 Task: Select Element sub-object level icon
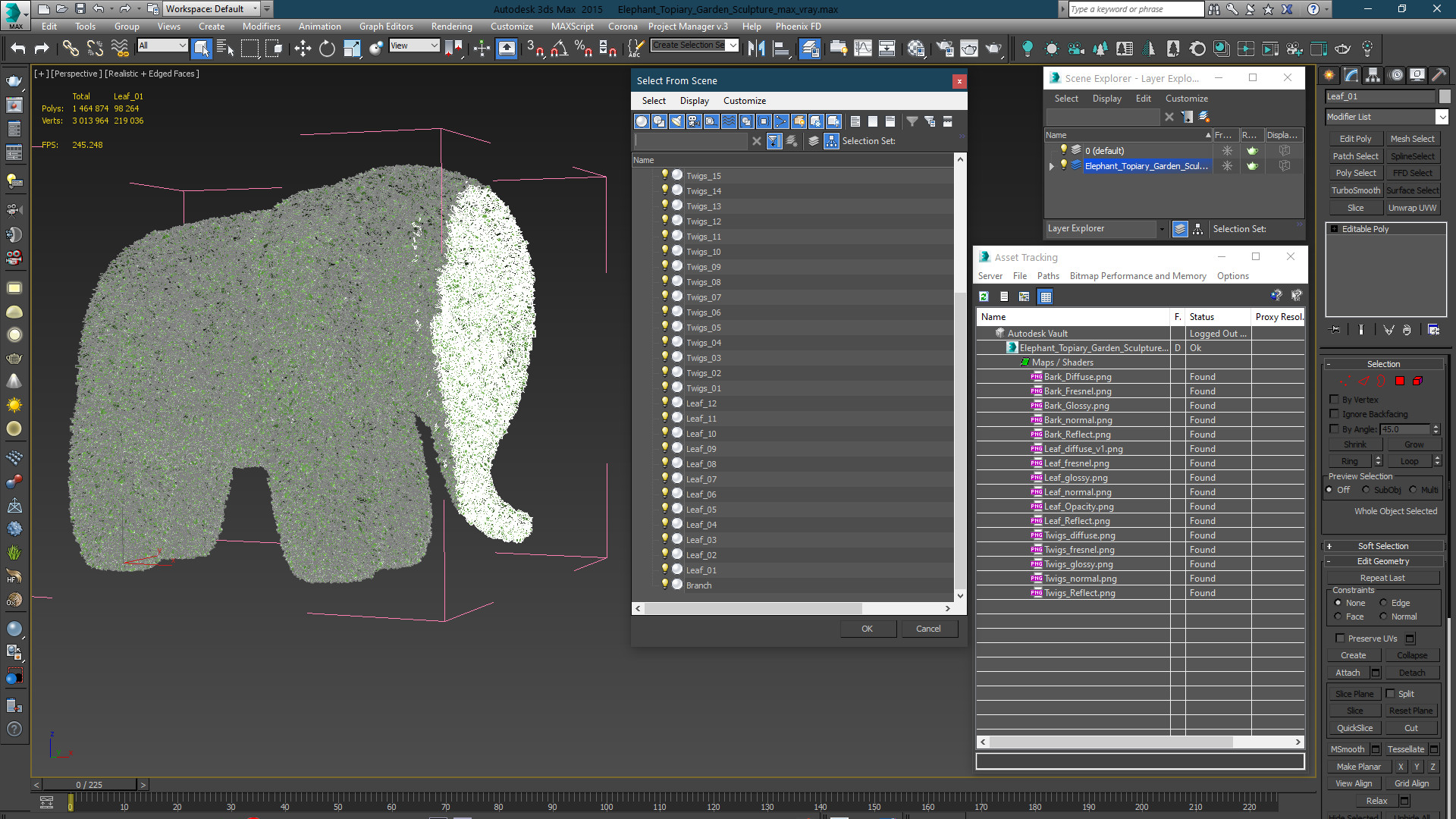pos(1417,381)
